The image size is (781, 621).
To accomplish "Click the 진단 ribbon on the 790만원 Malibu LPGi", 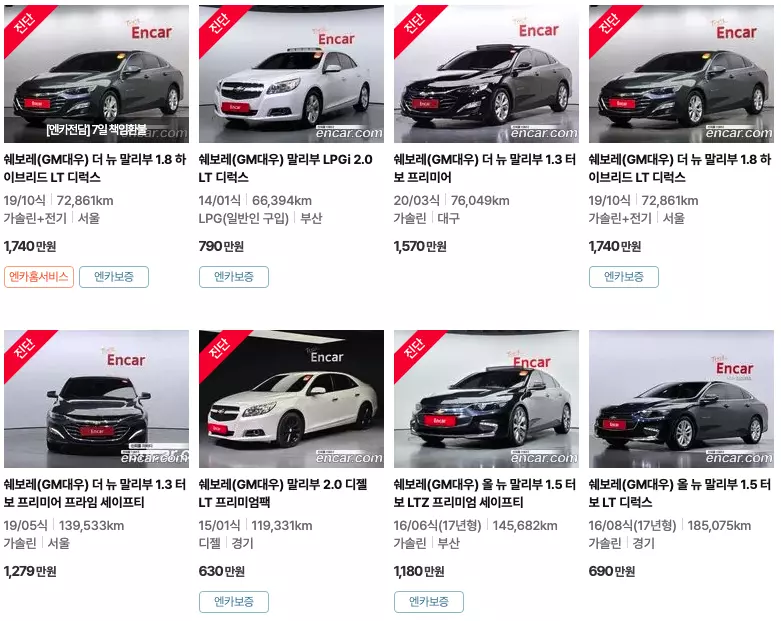I will point(219,23).
